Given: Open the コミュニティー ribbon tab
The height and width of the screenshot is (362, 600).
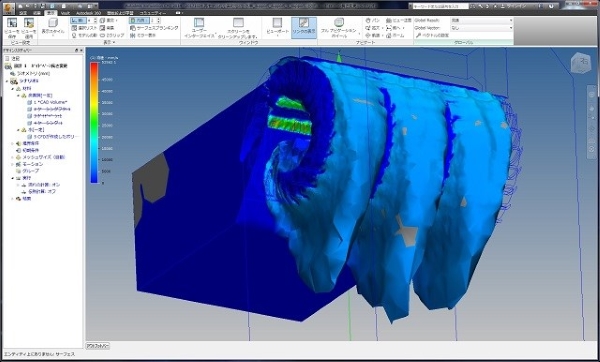Looking at the screenshot, I should [153, 13].
